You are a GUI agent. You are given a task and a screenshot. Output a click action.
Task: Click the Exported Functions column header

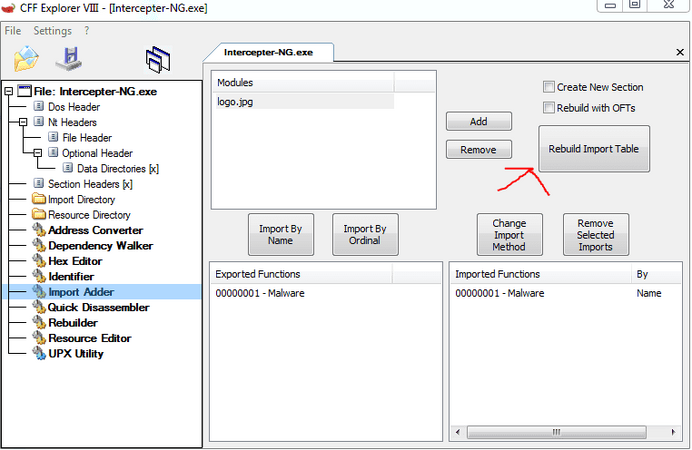point(301,274)
